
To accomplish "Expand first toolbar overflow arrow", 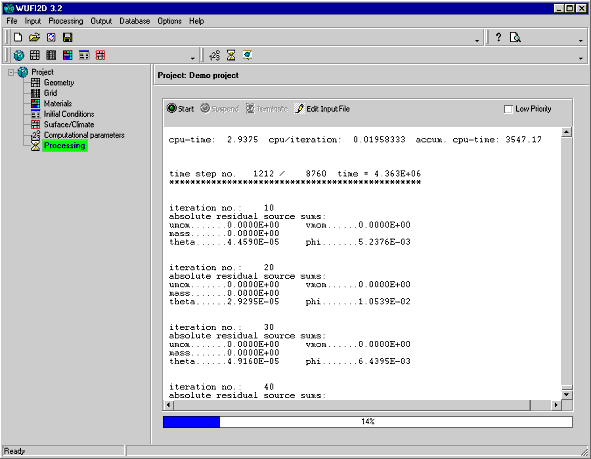I will pyautogui.click(x=477, y=40).
